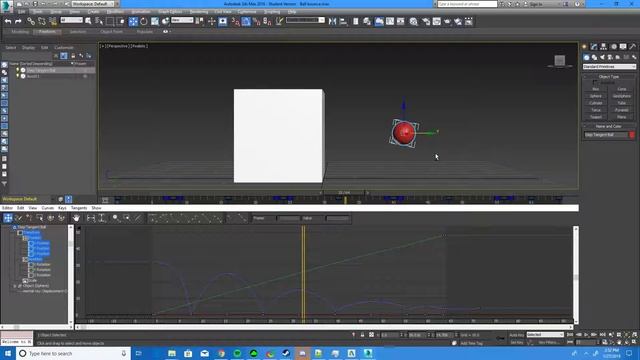Select the Shapes create category icon
This screenshot has width=640, height=360.
(594, 57)
